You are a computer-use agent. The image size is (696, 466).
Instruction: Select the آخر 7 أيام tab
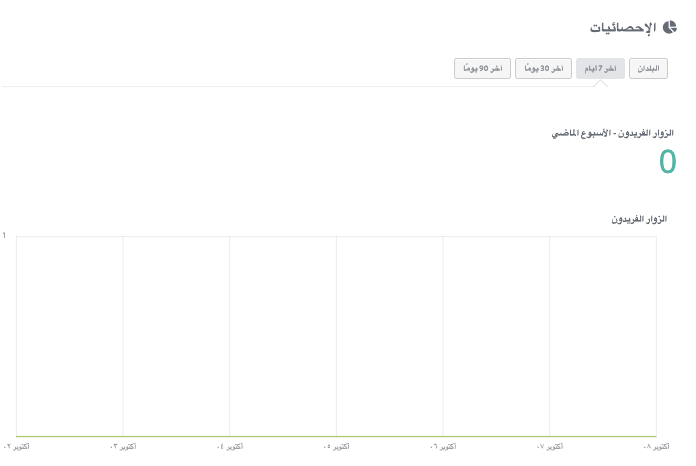coord(600,68)
